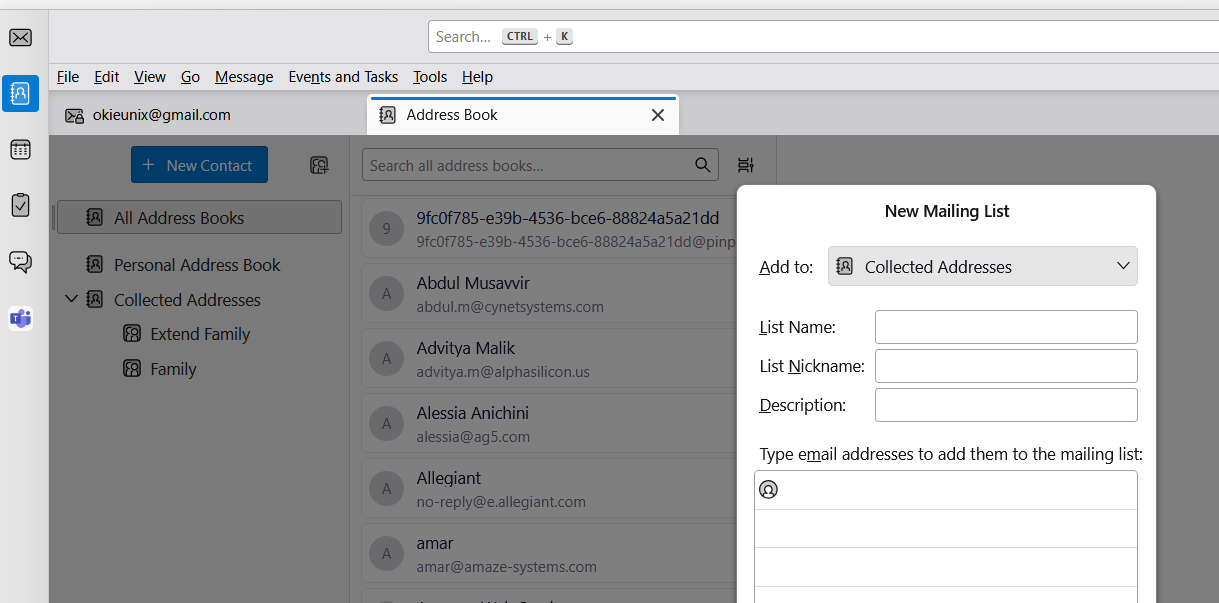The height and width of the screenshot is (603, 1219).
Task: Collapse the Collected Addresses tree
Action: tap(71, 299)
